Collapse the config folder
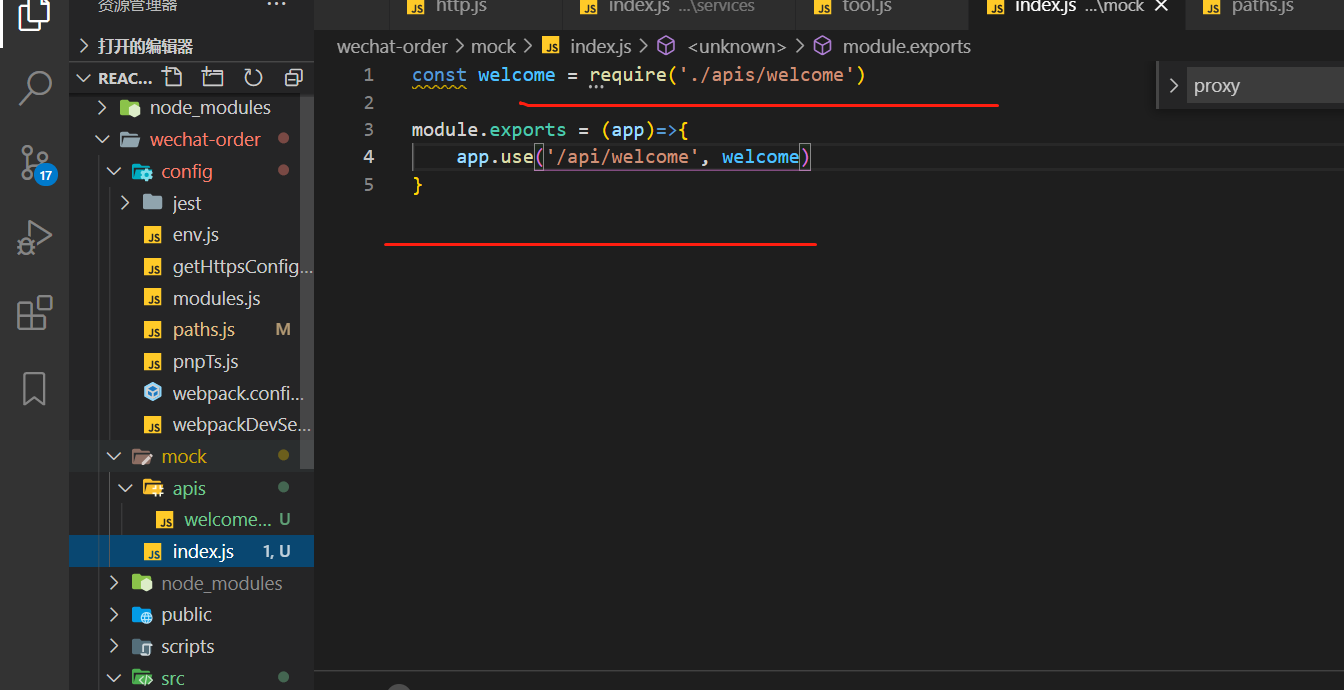 pos(113,171)
